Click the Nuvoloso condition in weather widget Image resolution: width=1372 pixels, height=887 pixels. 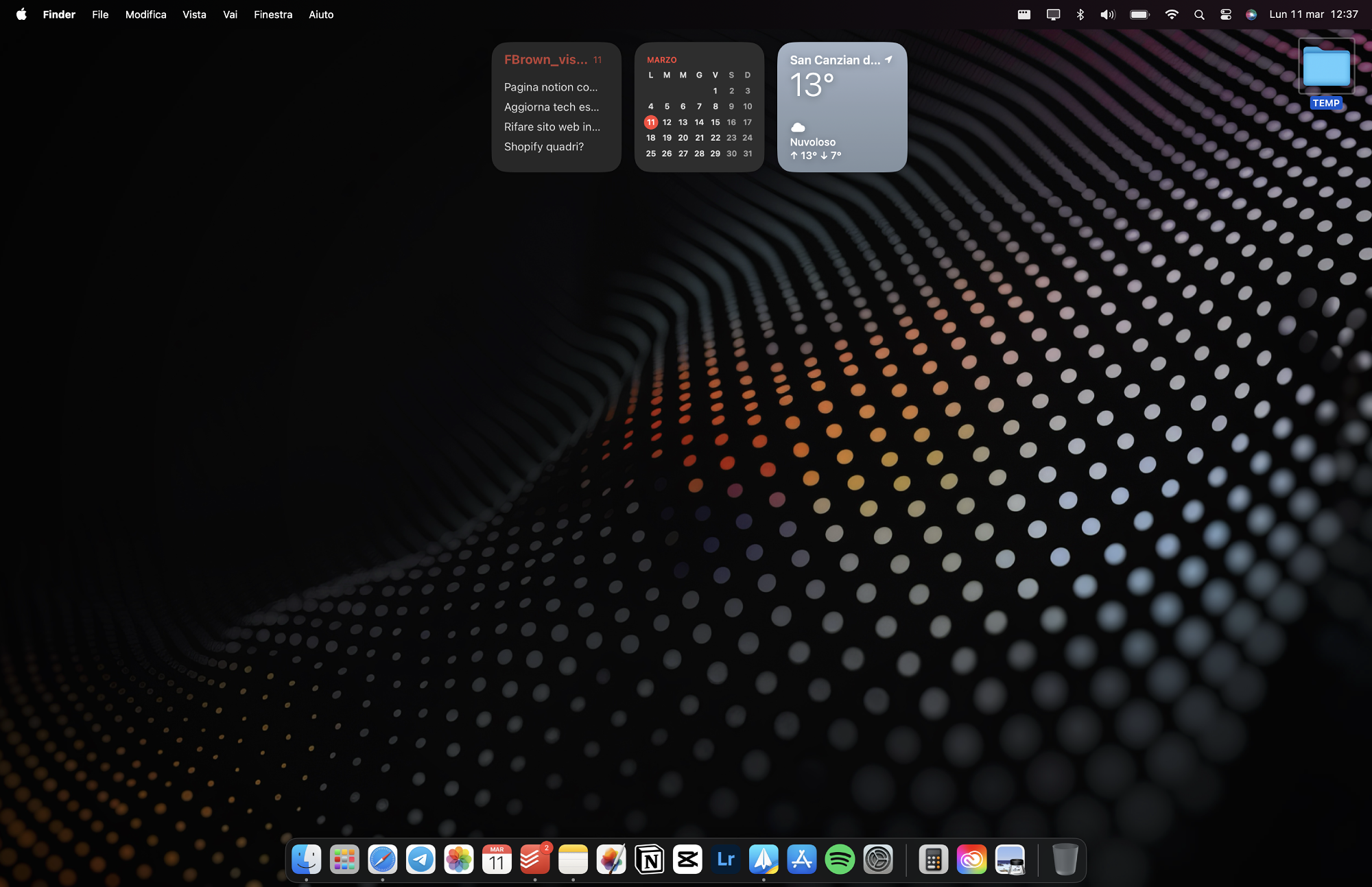click(x=812, y=142)
